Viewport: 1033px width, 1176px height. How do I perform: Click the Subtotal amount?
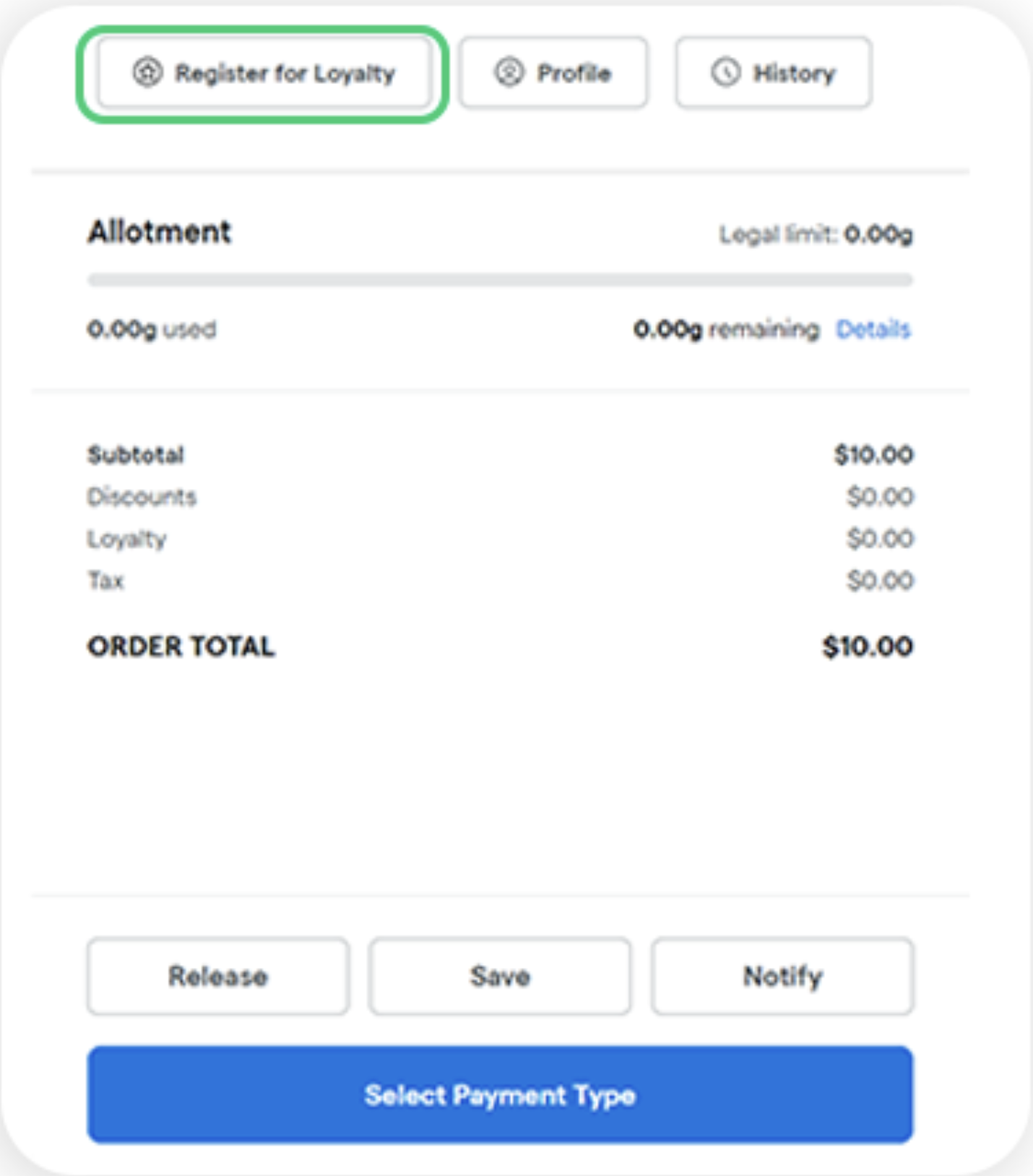coord(873,455)
